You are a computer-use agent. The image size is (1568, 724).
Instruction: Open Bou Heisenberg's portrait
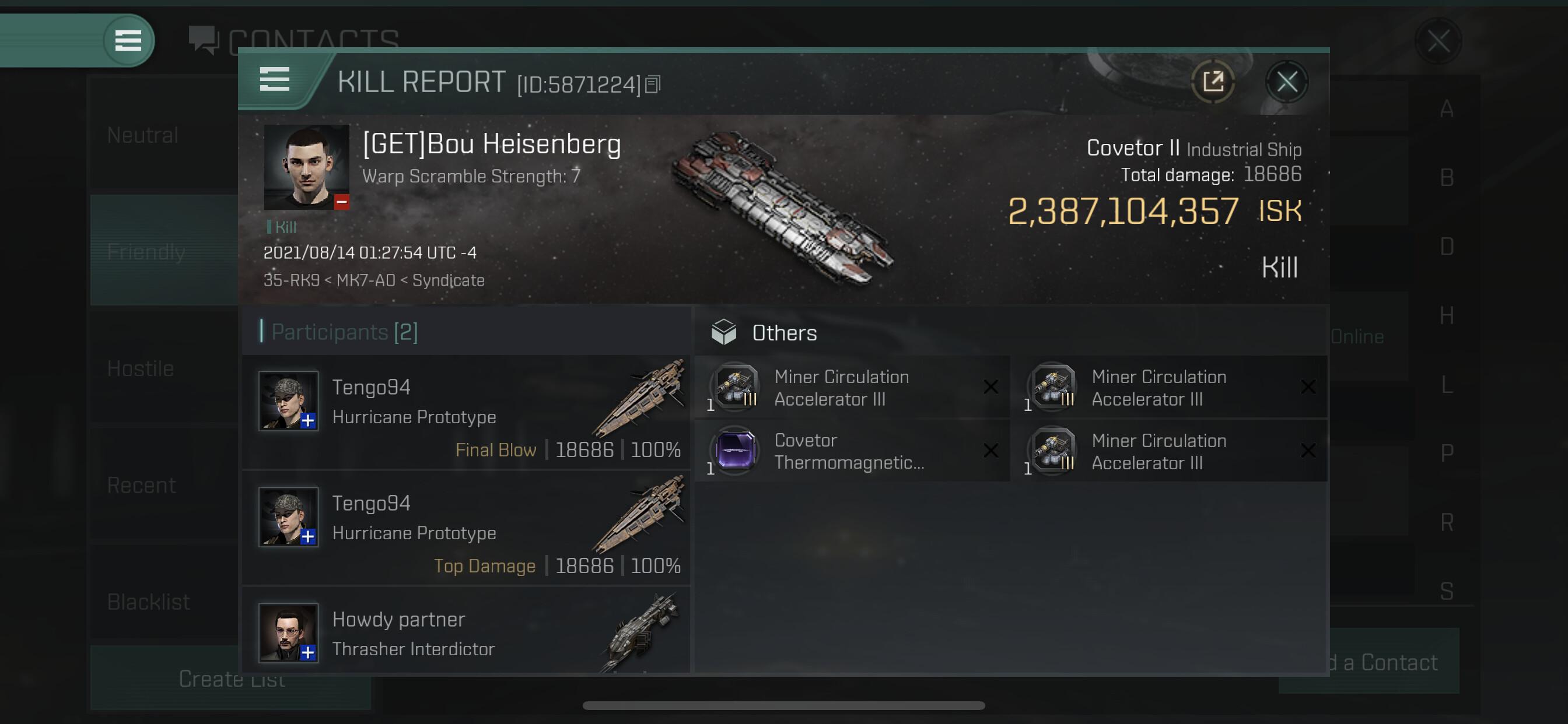(306, 167)
